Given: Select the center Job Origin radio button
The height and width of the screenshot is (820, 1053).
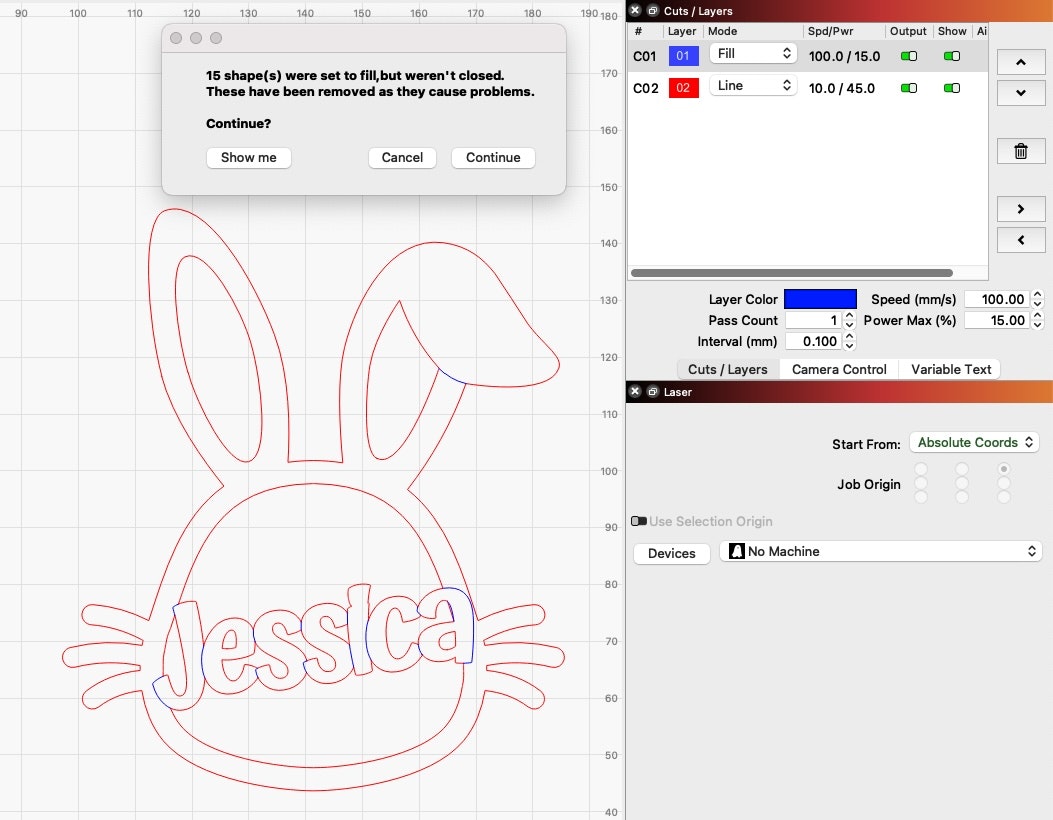Looking at the screenshot, I should [963, 484].
